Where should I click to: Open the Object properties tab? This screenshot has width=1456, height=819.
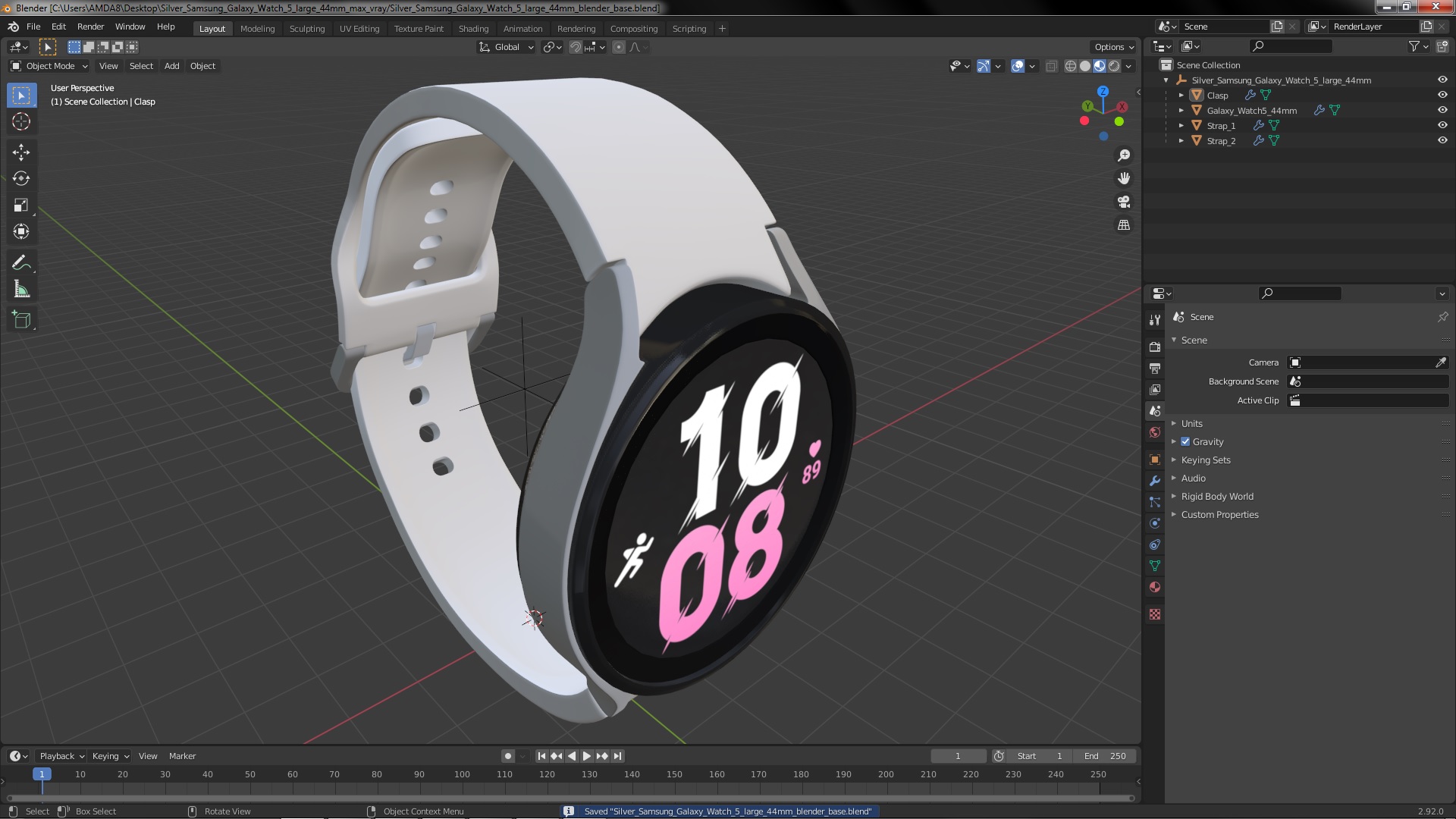(1155, 460)
